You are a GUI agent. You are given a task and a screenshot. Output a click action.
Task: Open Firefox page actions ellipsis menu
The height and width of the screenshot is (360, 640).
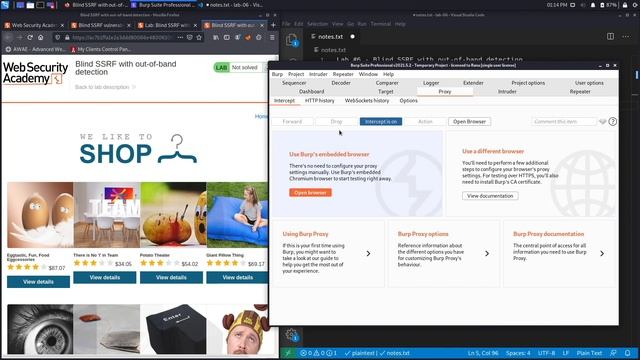pyautogui.click(x=180, y=37)
